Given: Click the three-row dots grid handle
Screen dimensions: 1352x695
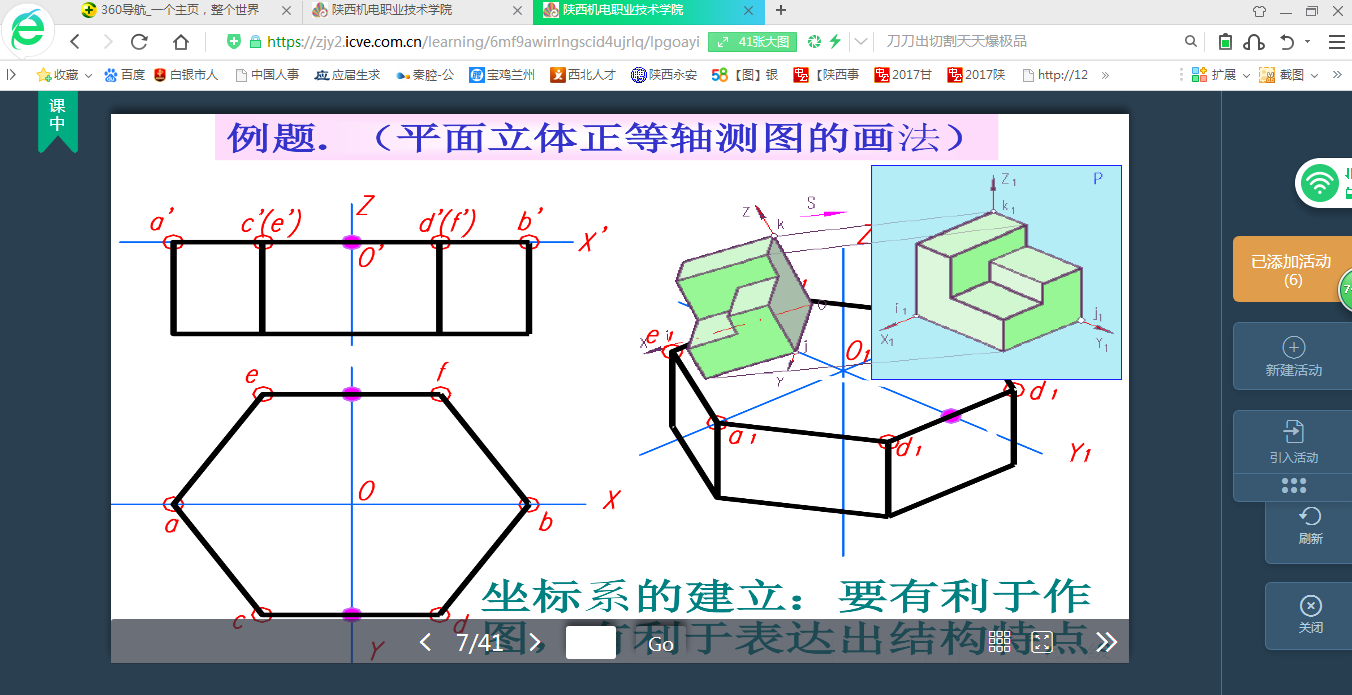Looking at the screenshot, I should [1293, 485].
